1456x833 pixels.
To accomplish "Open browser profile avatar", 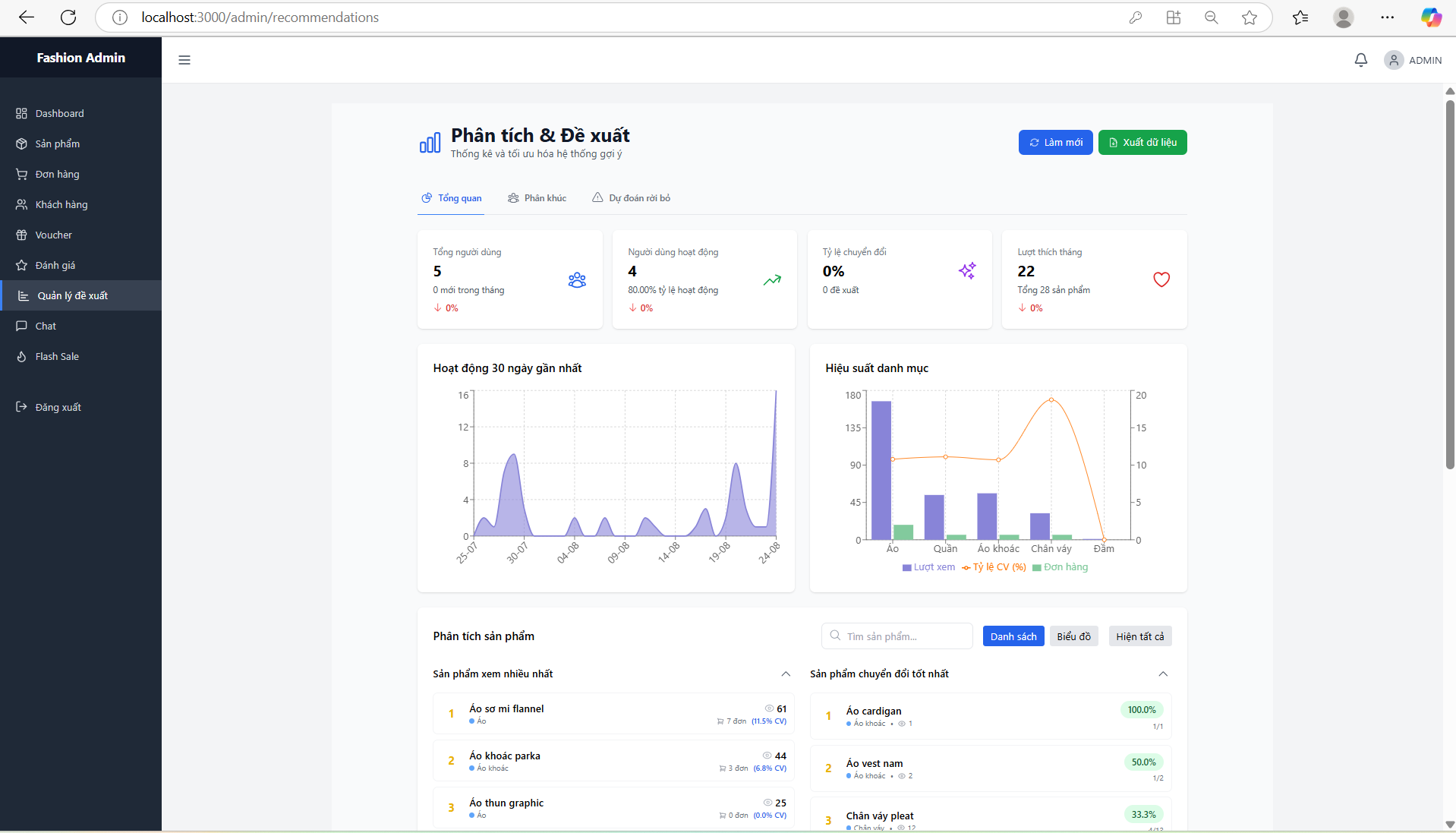I will click(1344, 17).
